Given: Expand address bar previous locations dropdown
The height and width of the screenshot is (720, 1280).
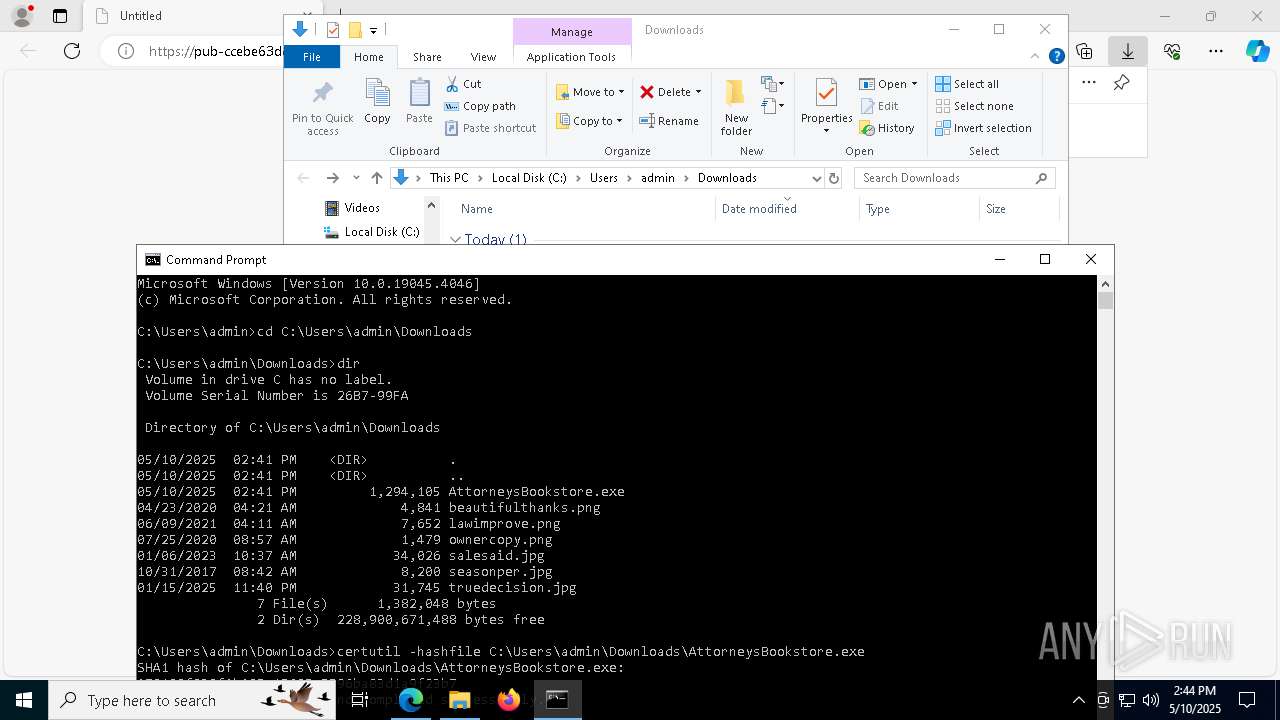Looking at the screenshot, I should [816, 178].
